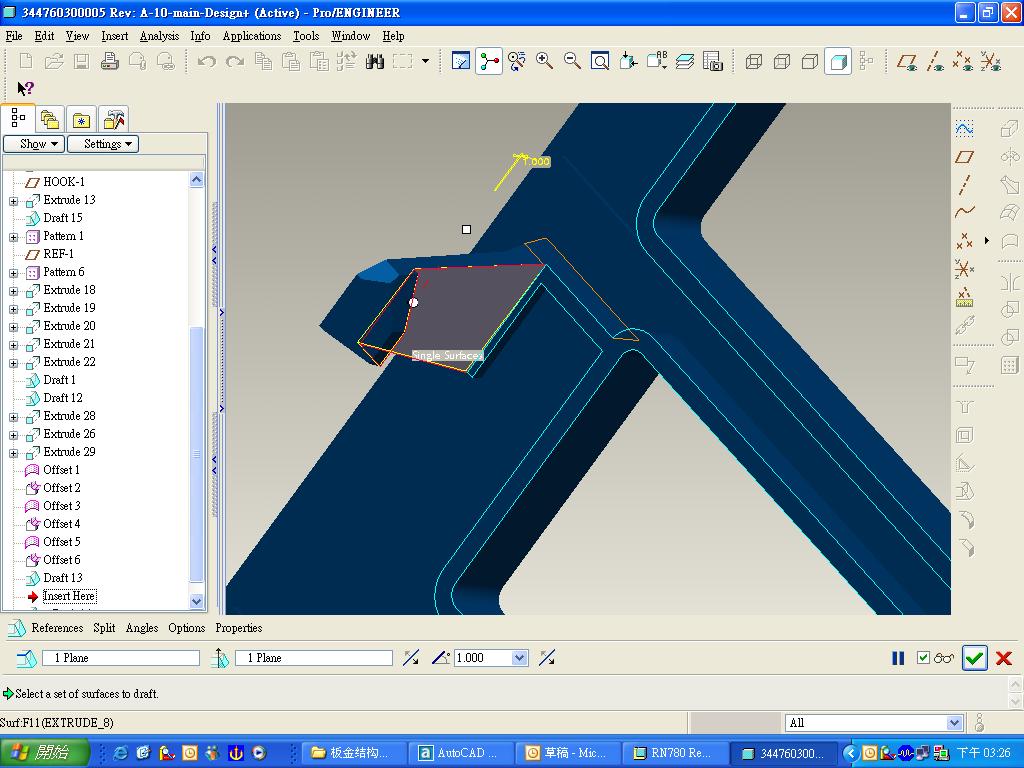Expand the Extrude 13 tree node
The image size is (1024, 768).
[14, 200]
